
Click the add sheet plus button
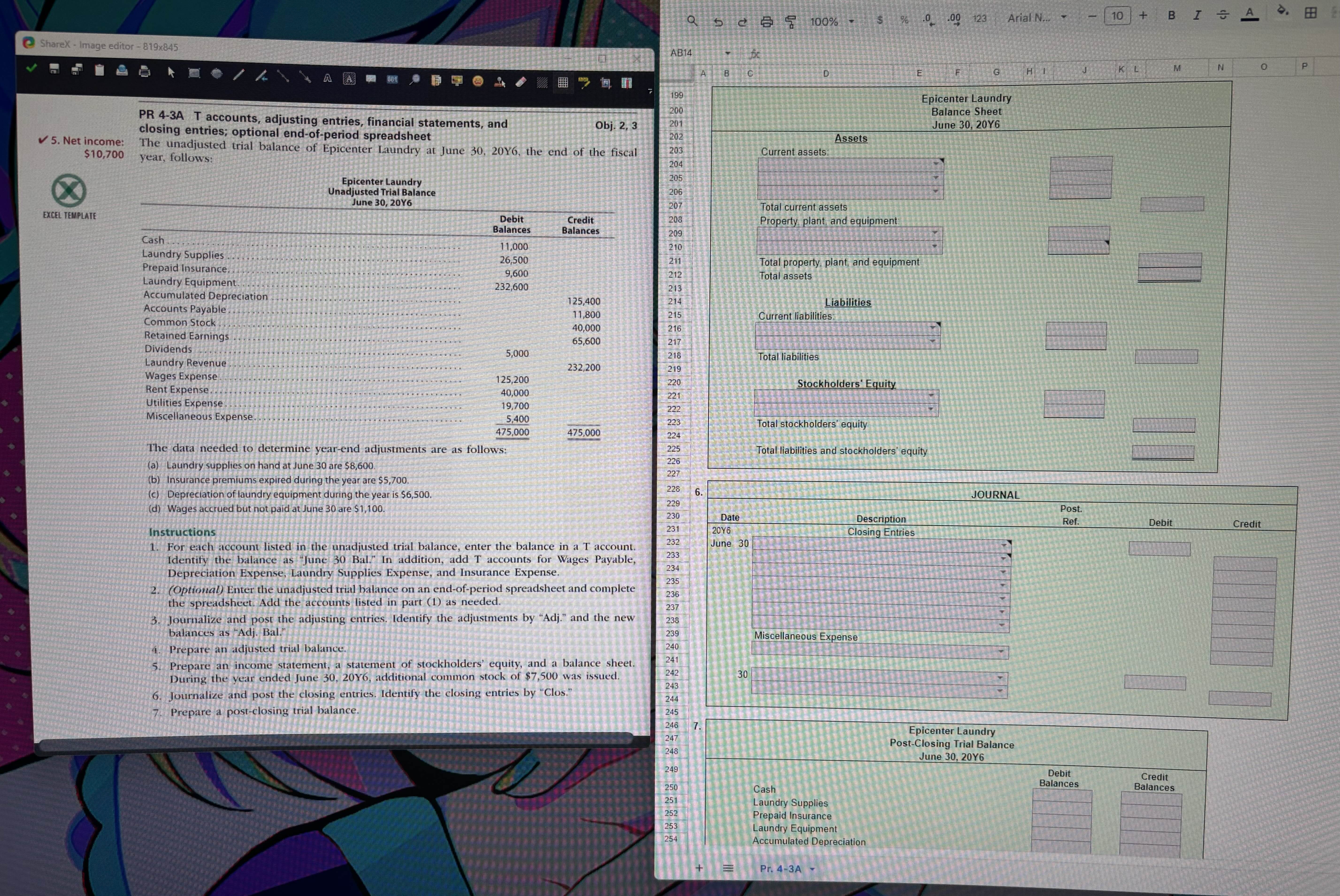point(699,868)
